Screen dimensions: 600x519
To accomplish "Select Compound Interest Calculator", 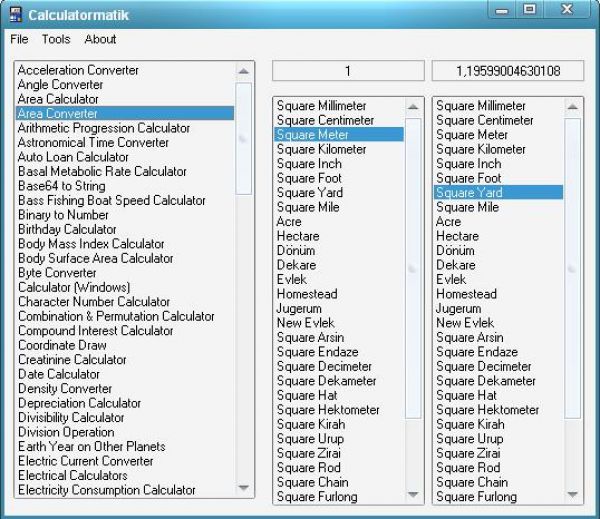I will coord(125,331).
